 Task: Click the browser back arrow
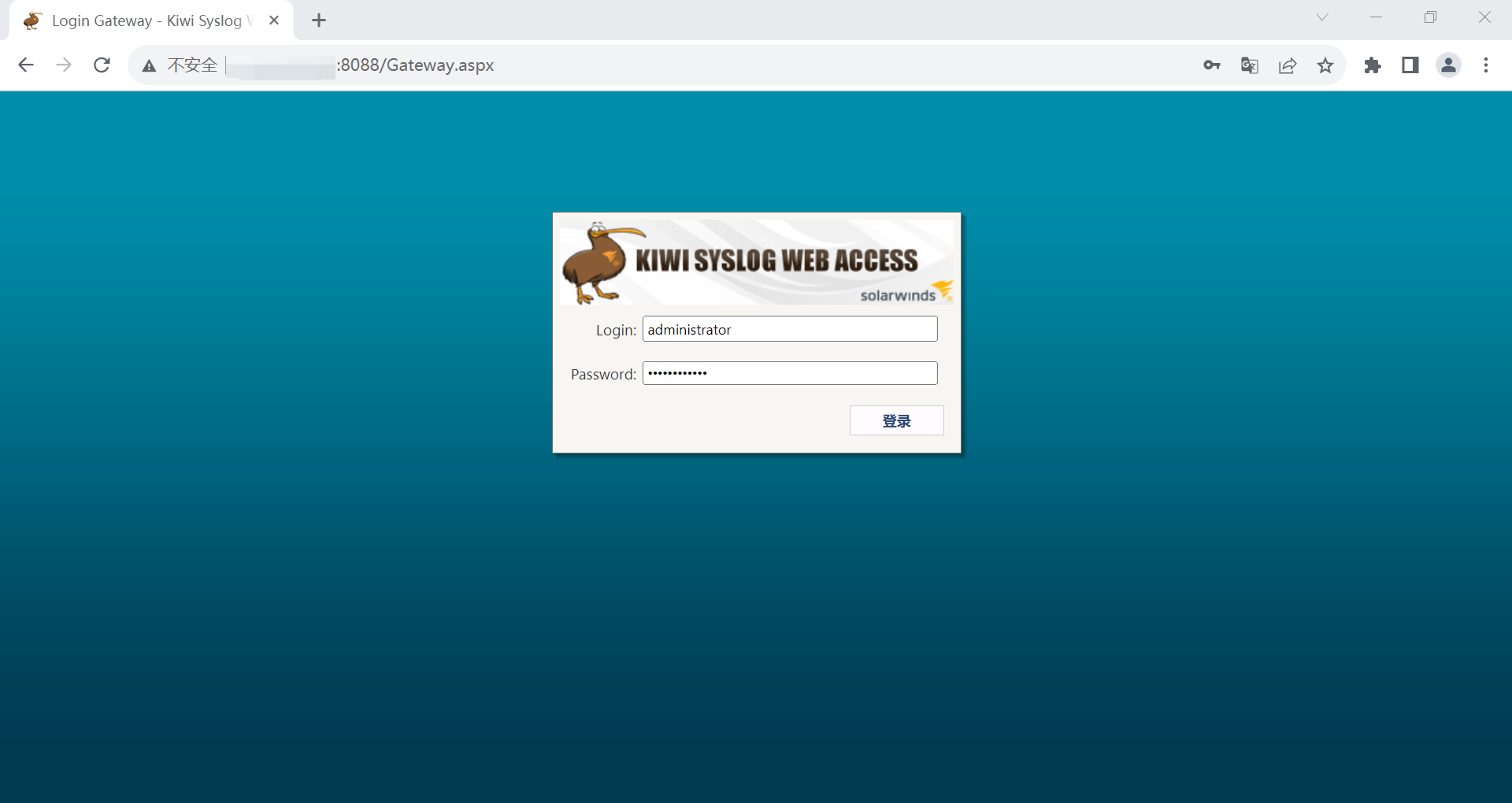click(26, 65)
